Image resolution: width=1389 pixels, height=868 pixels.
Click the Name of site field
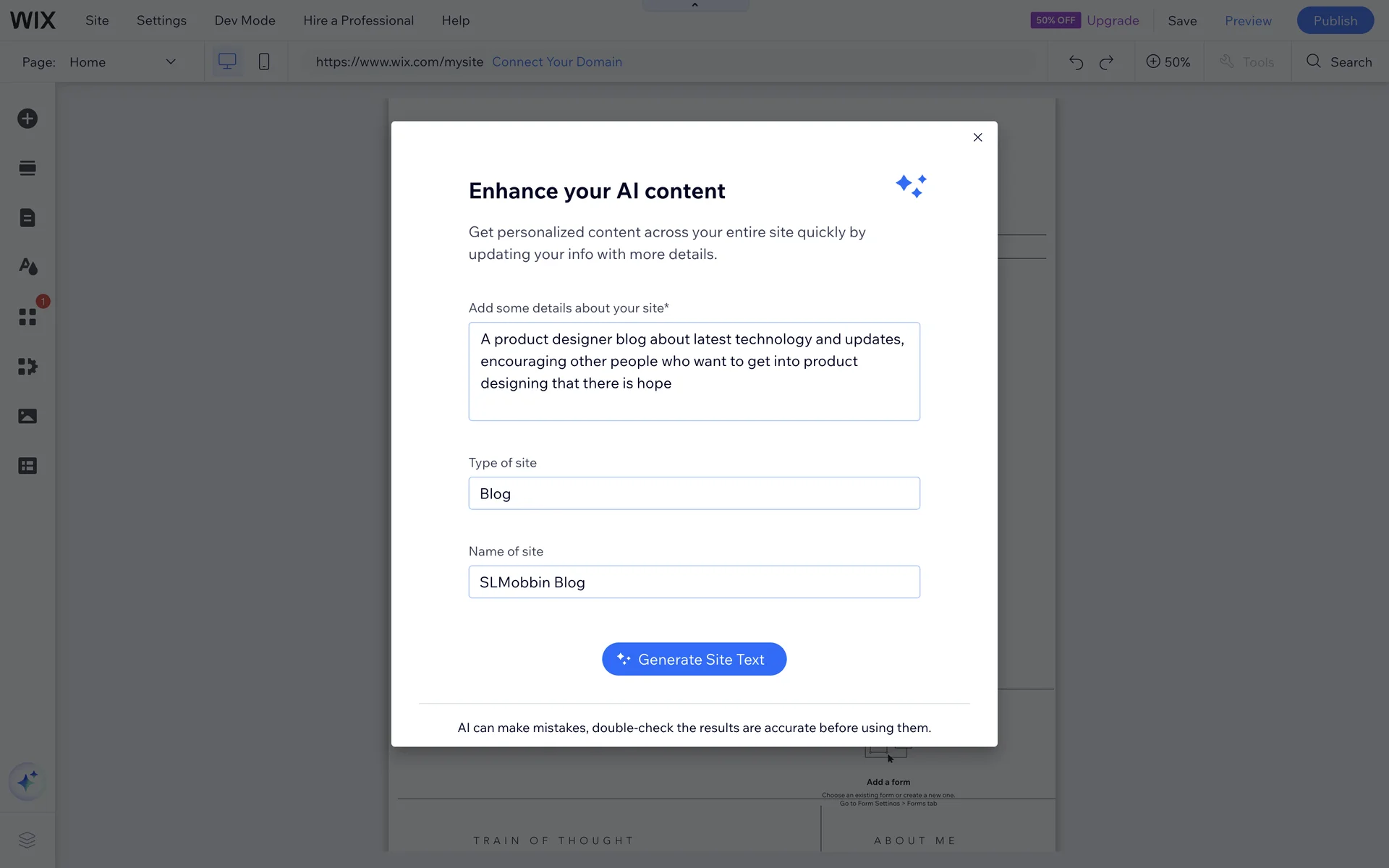pos(694,582)
